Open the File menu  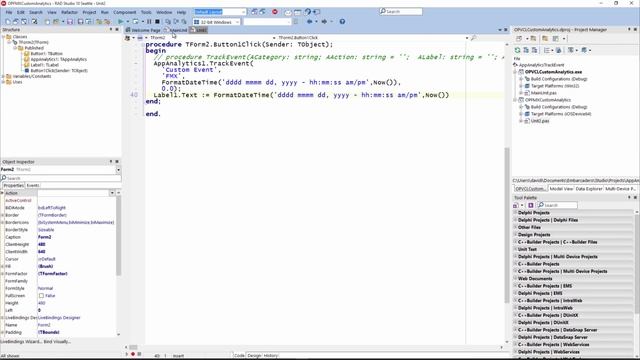(9, 12)
